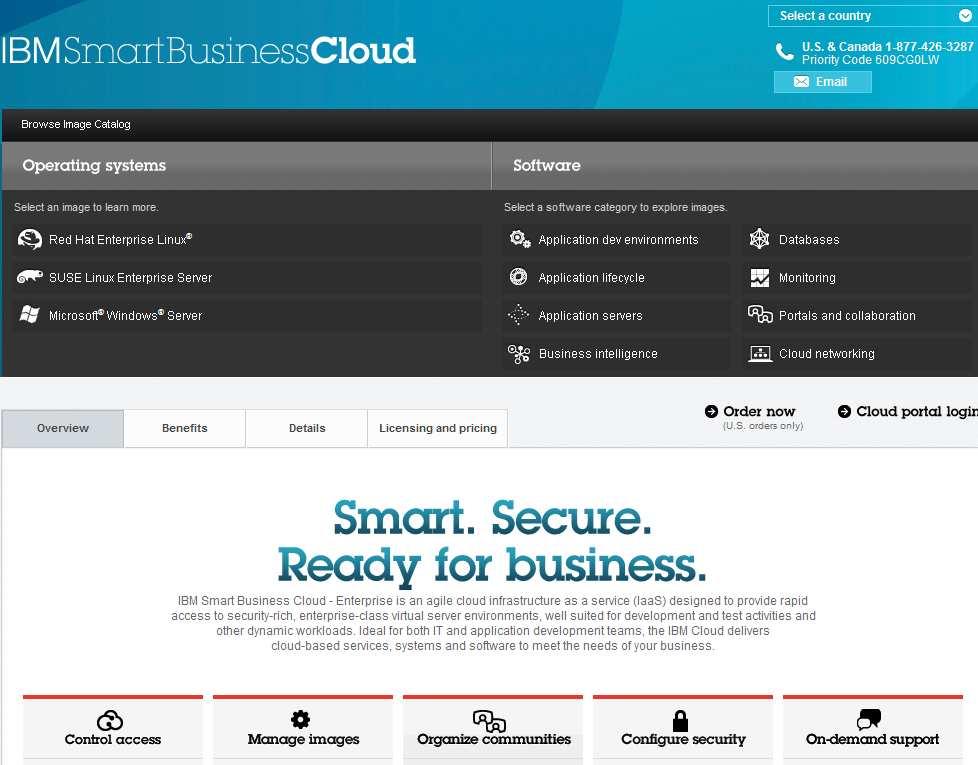Switch to the Overview tab

62,428
